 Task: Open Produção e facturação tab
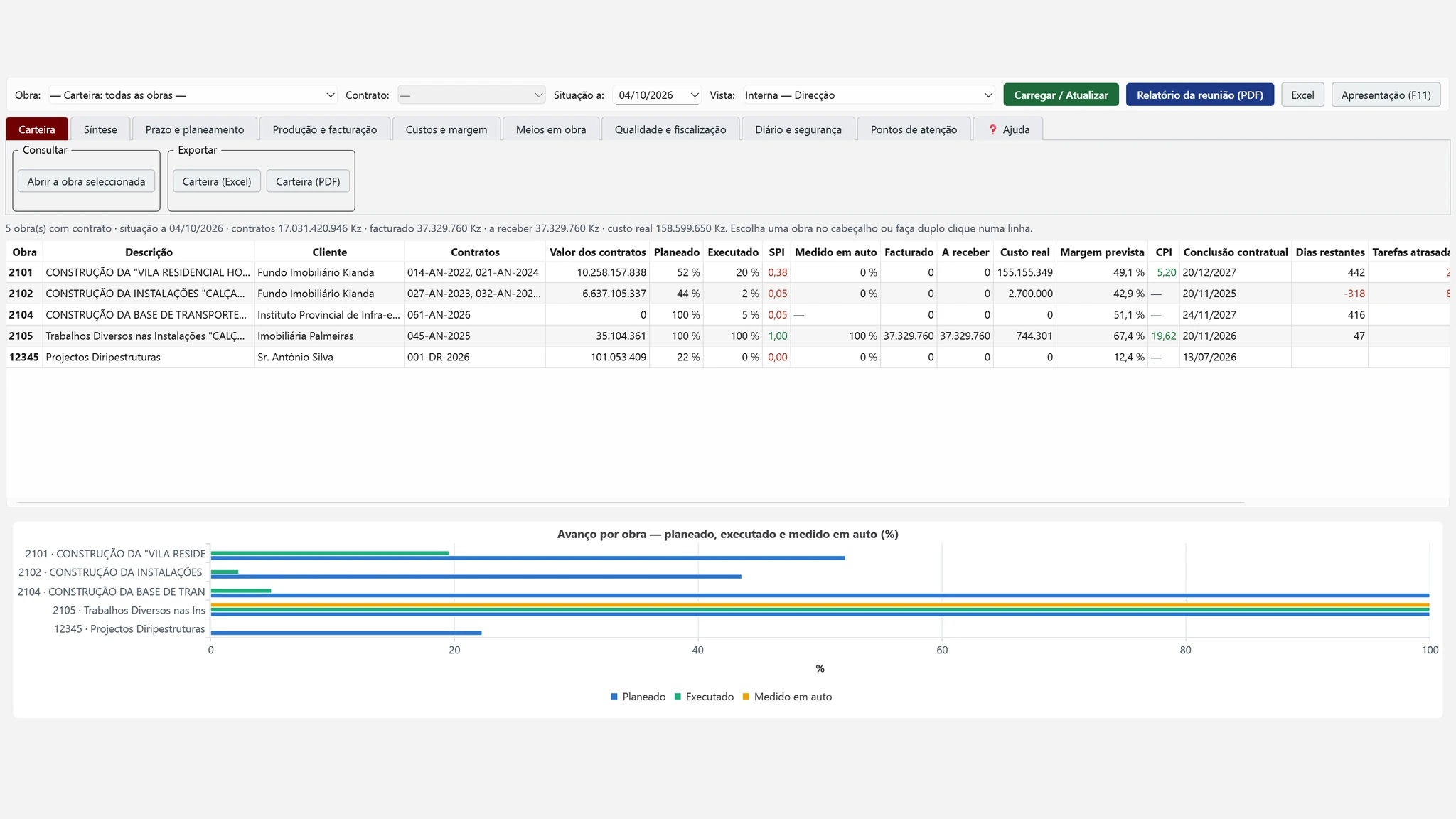pyautogui.click(x=325, y=129)
